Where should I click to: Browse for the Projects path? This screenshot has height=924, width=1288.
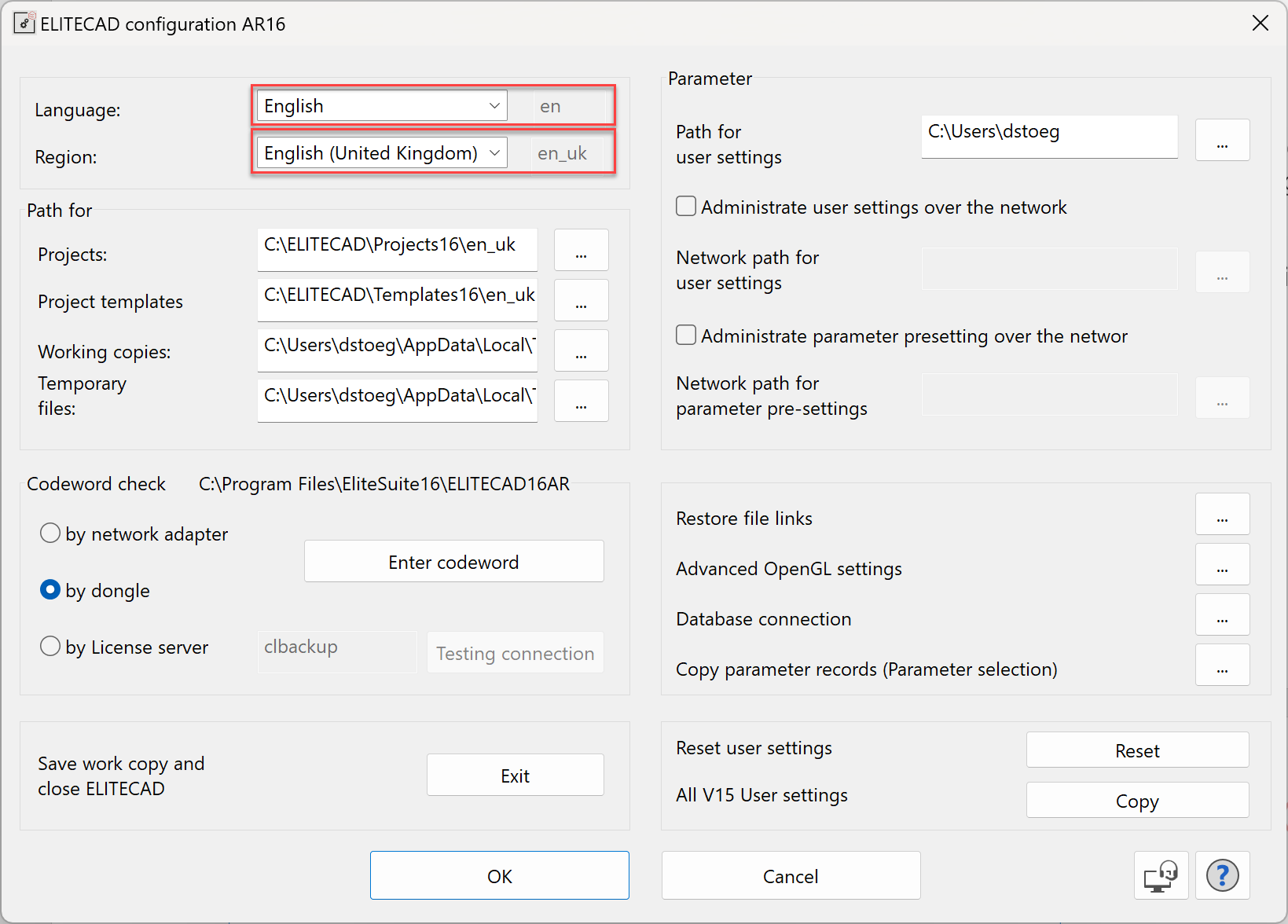pyautogui.click(x=582, y=250)
